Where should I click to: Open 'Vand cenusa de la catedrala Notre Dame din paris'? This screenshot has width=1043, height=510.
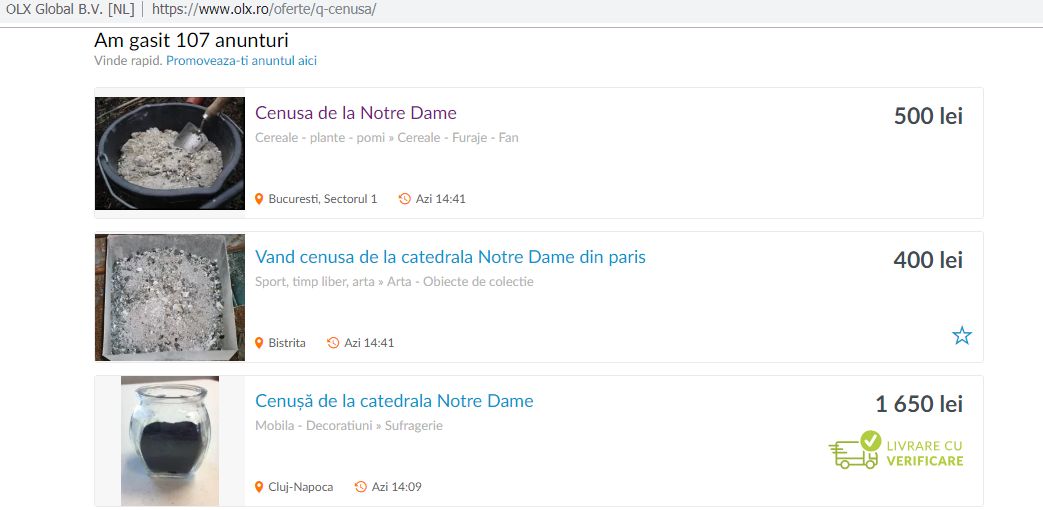(x=450, y=257)
